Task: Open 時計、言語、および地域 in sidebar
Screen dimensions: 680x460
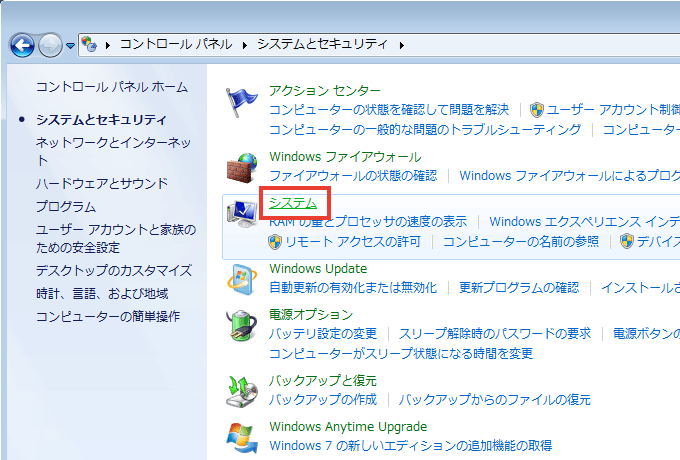Action: click(102, 294)
